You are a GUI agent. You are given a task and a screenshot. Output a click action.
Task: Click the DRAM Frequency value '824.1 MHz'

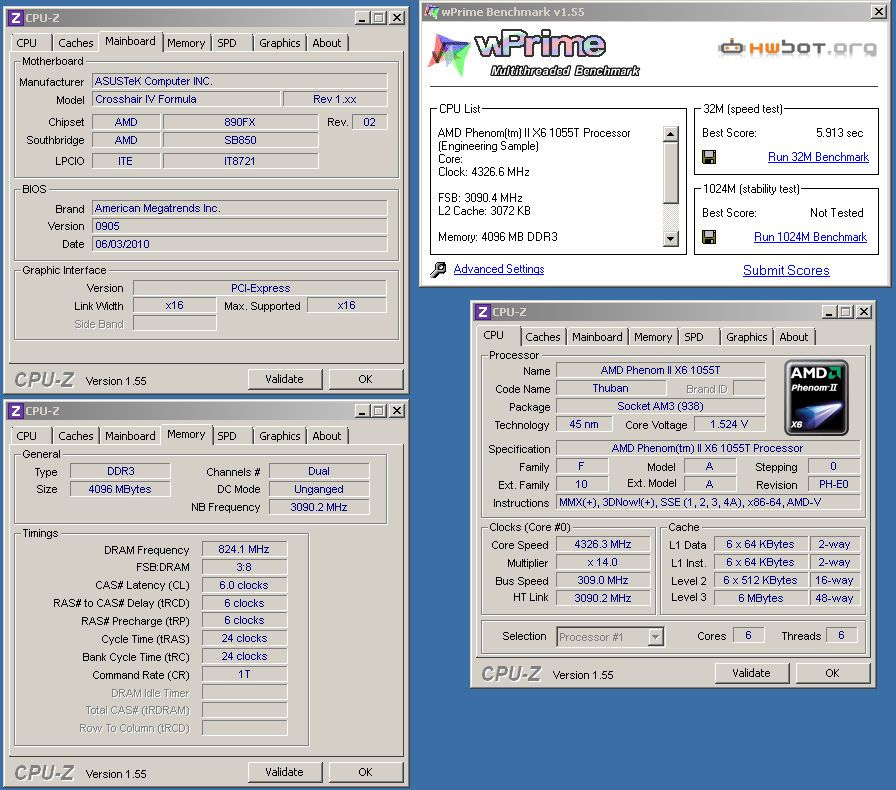(244, 549)
